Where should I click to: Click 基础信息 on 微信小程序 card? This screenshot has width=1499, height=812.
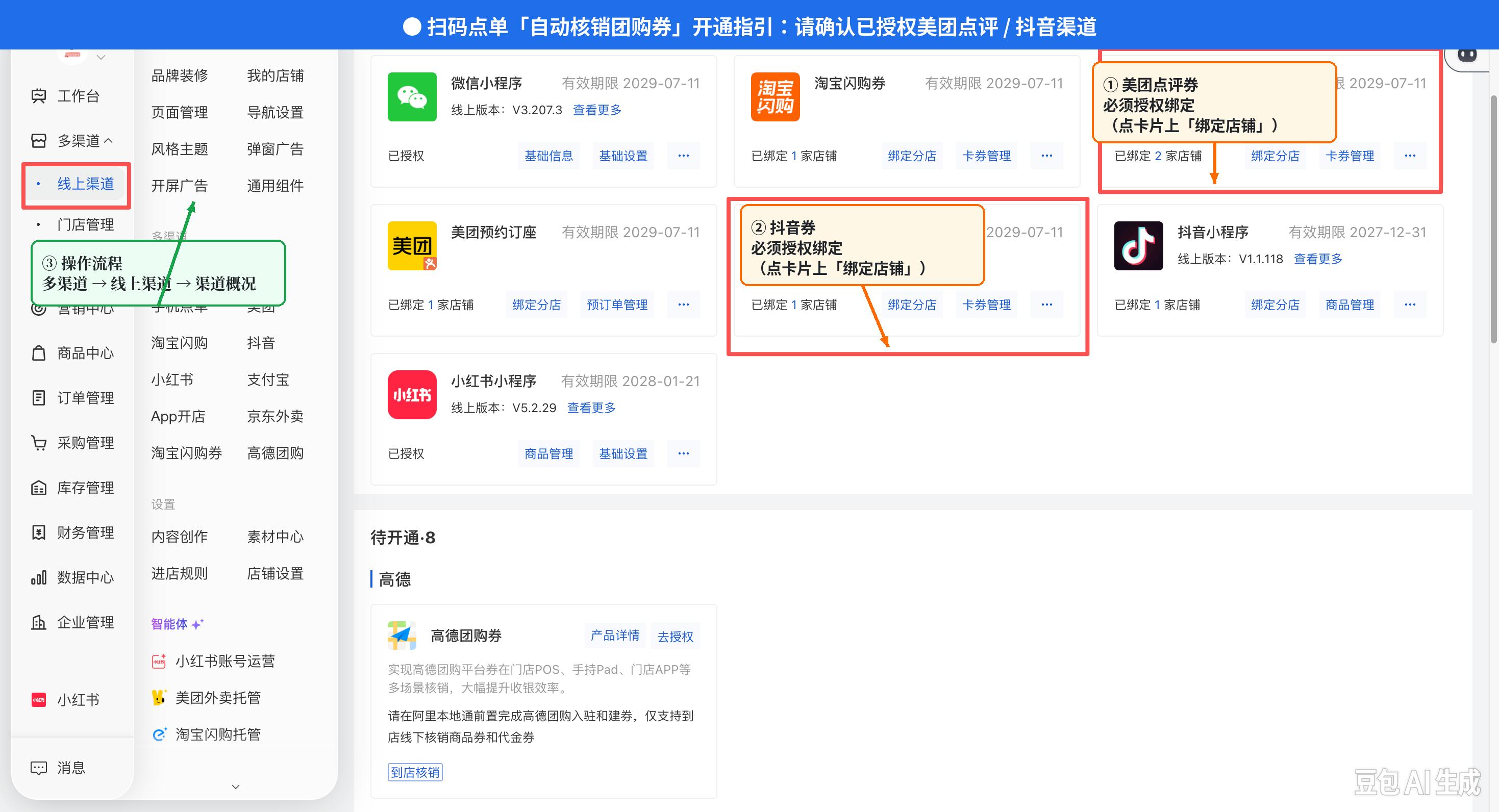tap(549, 156)
